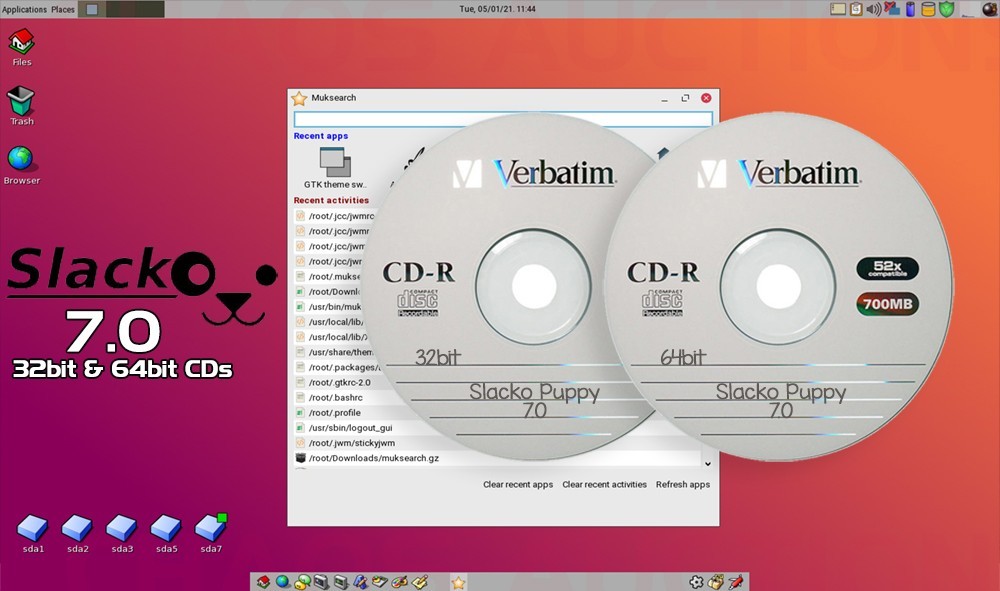Click the yellow storage drum icon in panel
Screen dimensions: 1000x591
929,9
